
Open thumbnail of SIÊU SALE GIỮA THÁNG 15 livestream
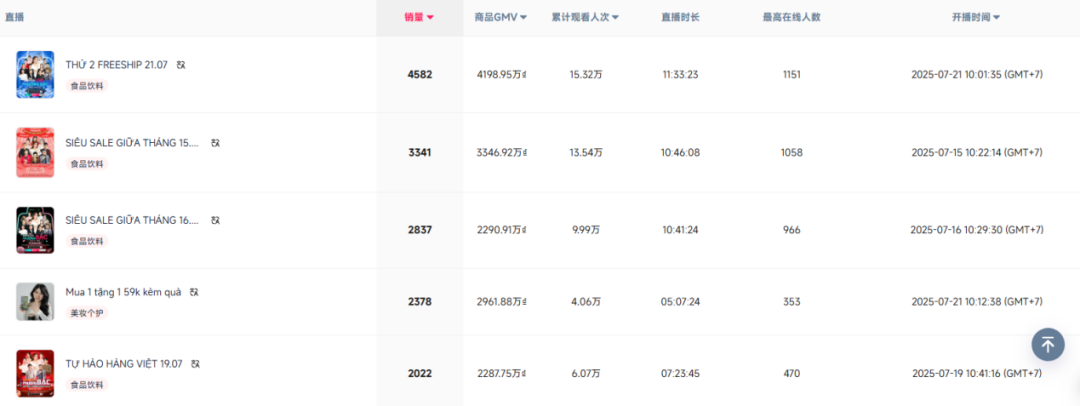35,152
